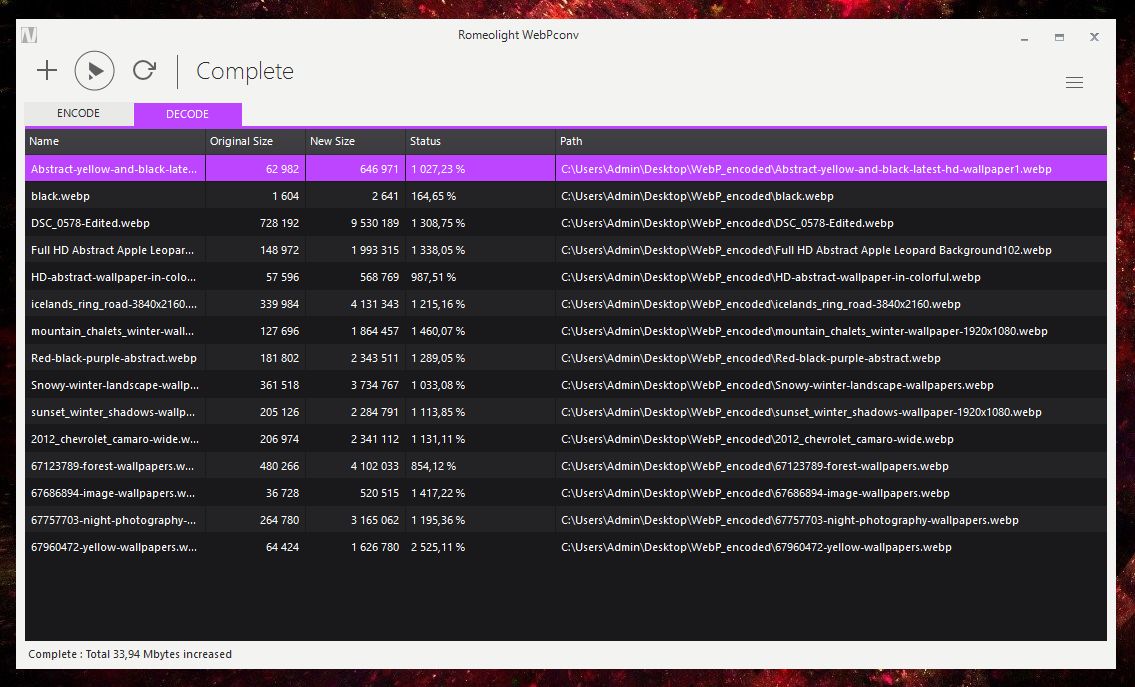
Task: Click the plus icon to add files
Action: tap(47, 70)
